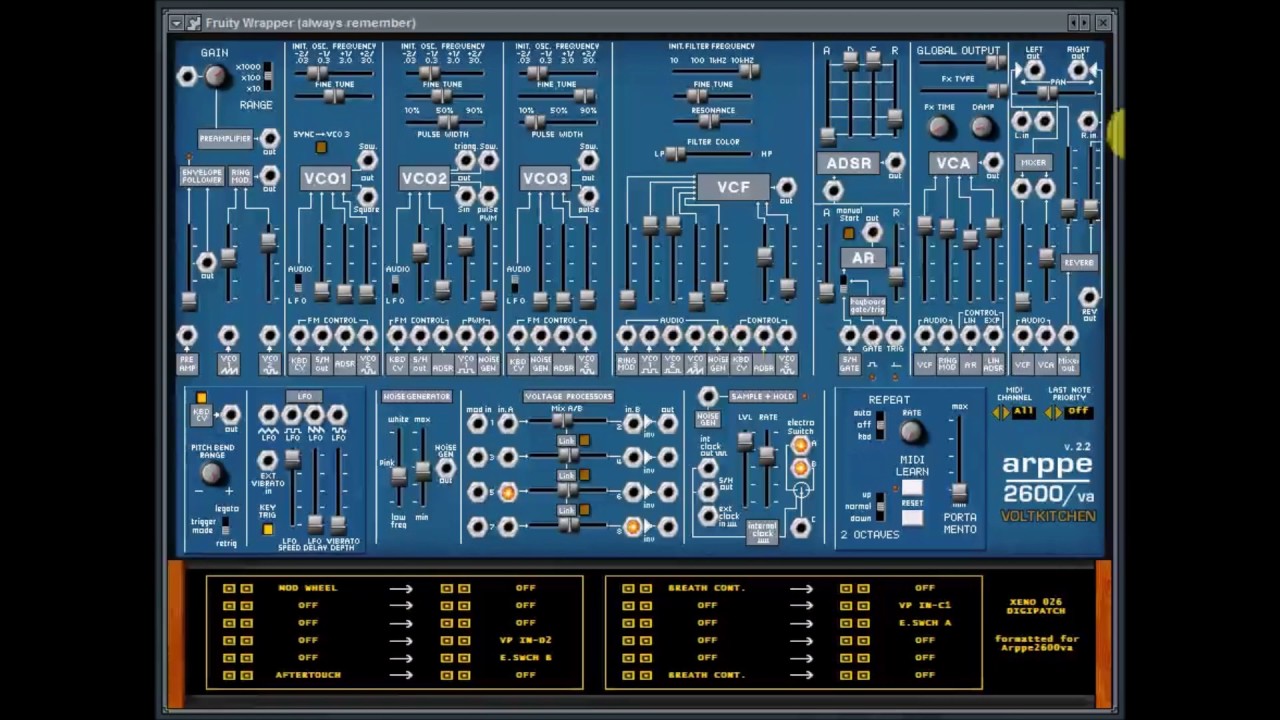Viewport: 1280px width, 720px height.
Task: Click the VCO2 pulse PWM output jack
Action: (488, 196)
